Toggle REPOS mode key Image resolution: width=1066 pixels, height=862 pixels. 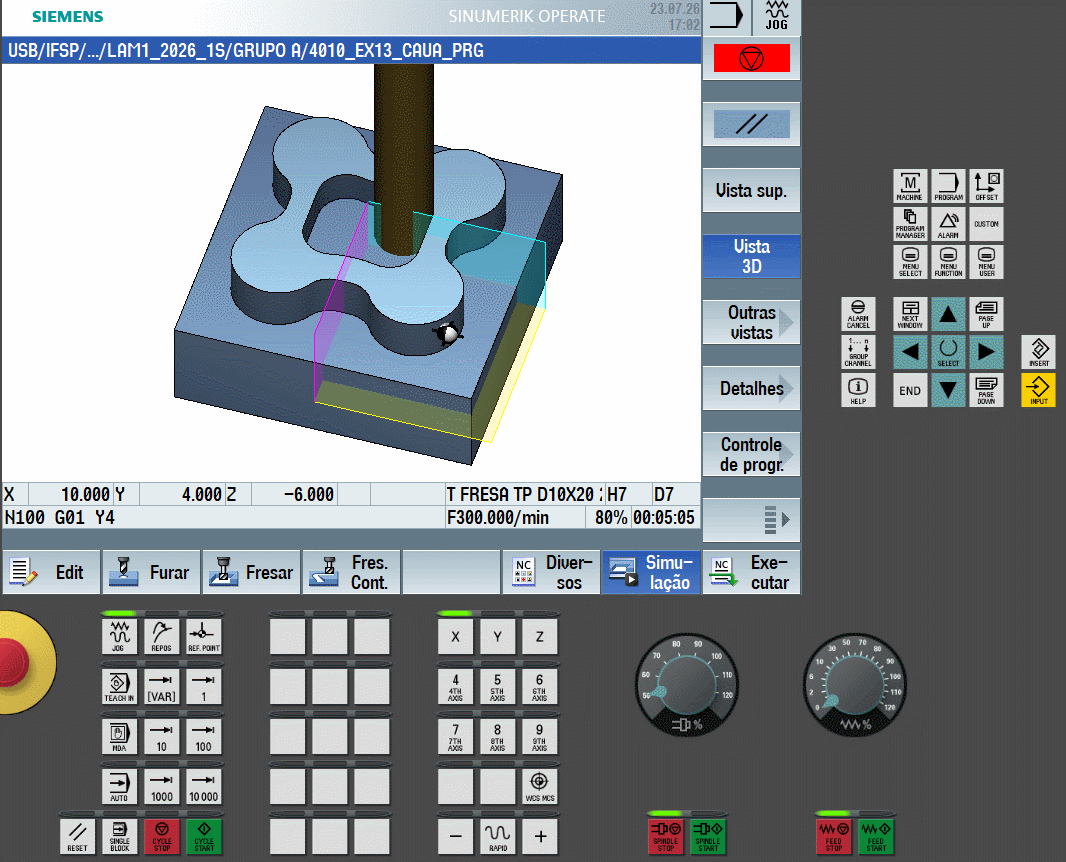pos(161,636)
